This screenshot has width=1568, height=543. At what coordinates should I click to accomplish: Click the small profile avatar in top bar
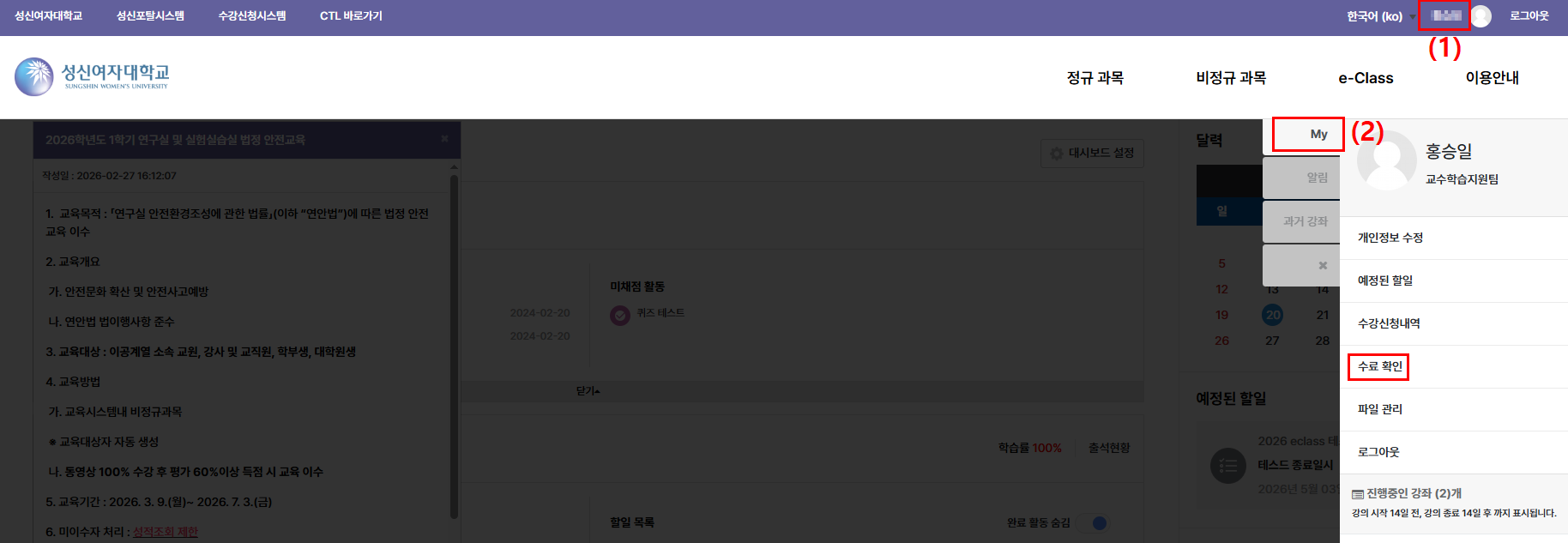(1481, 16)
